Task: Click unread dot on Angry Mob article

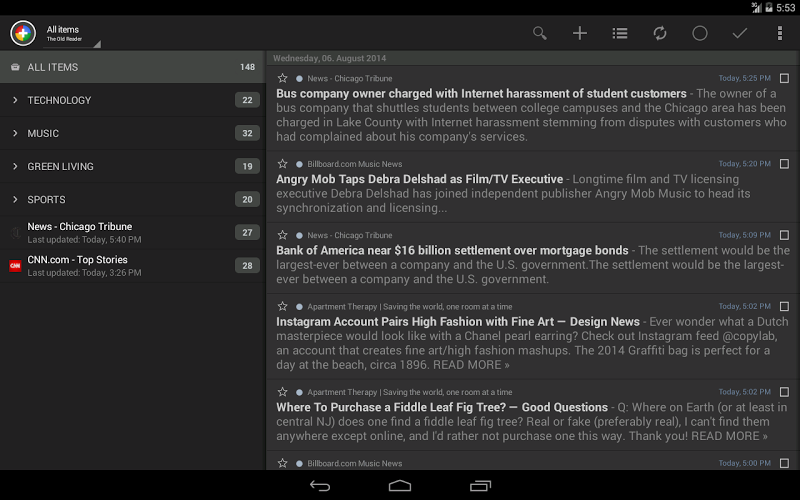Action: click(299, 164)
